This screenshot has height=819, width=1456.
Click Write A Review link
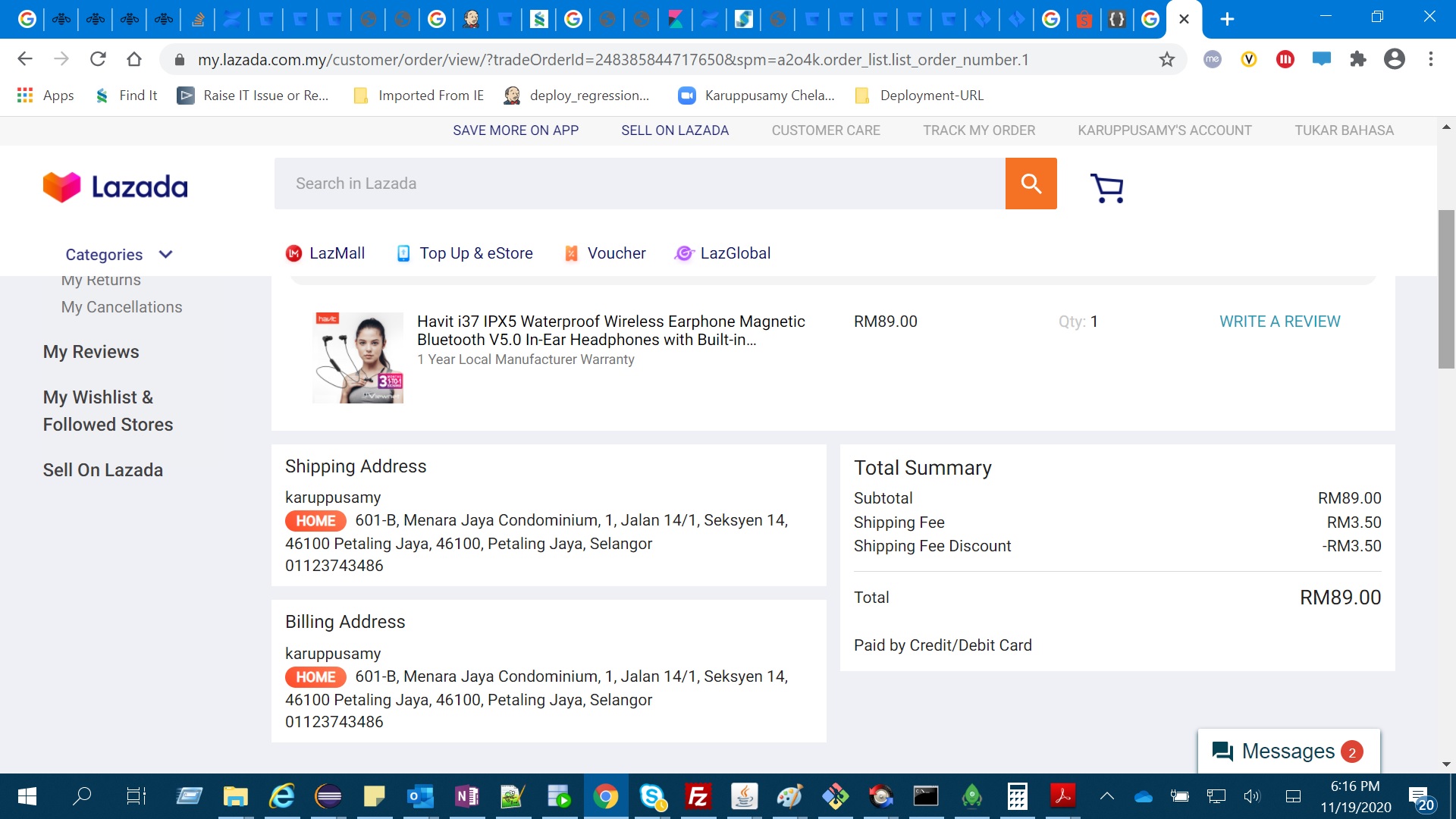point(1280,322)
